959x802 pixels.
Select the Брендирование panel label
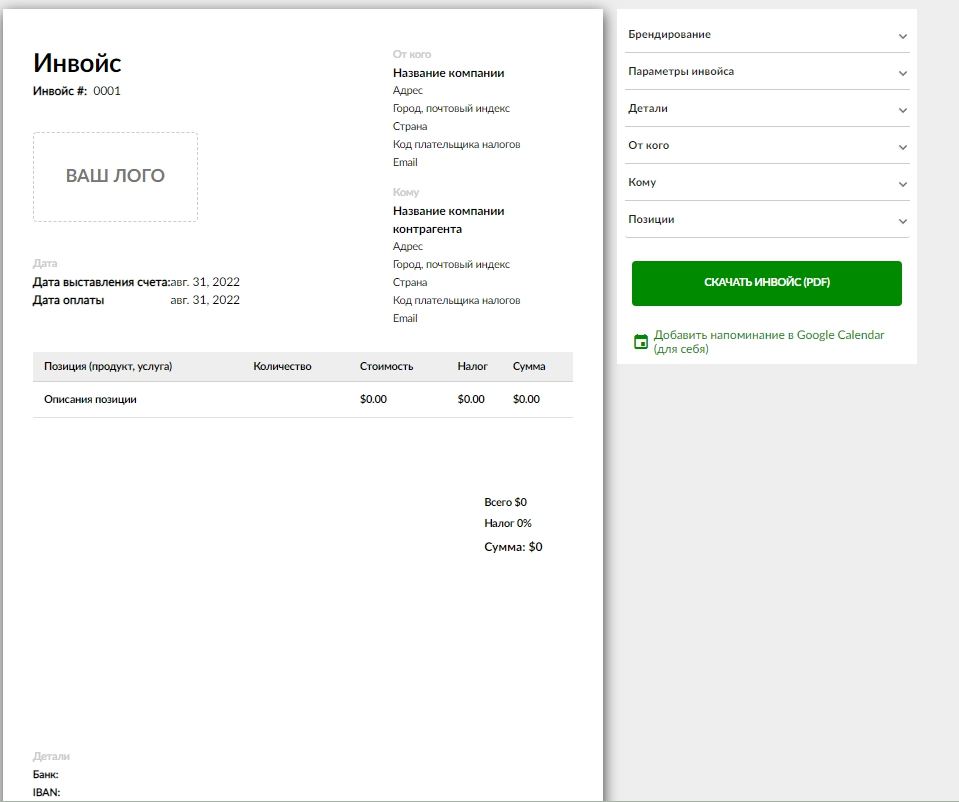pyautogui.click(x=669, y=34)
